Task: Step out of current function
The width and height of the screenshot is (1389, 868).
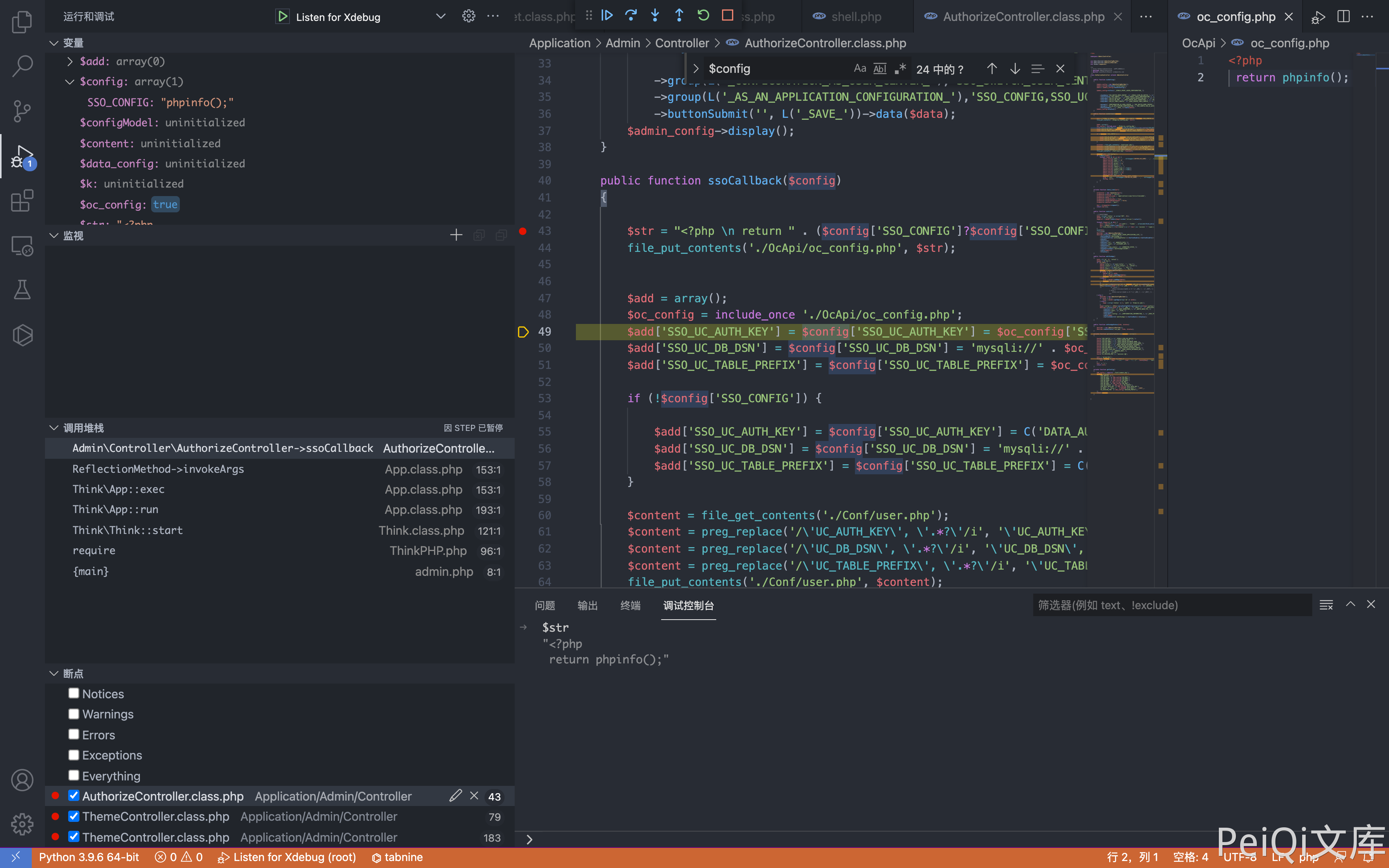Action: tap(679, 15)
